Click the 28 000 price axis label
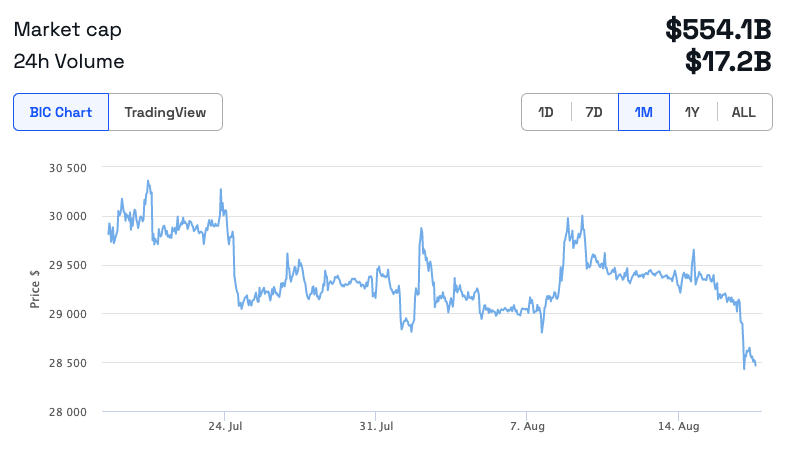791x459 pixels. [x=68, y=412]
